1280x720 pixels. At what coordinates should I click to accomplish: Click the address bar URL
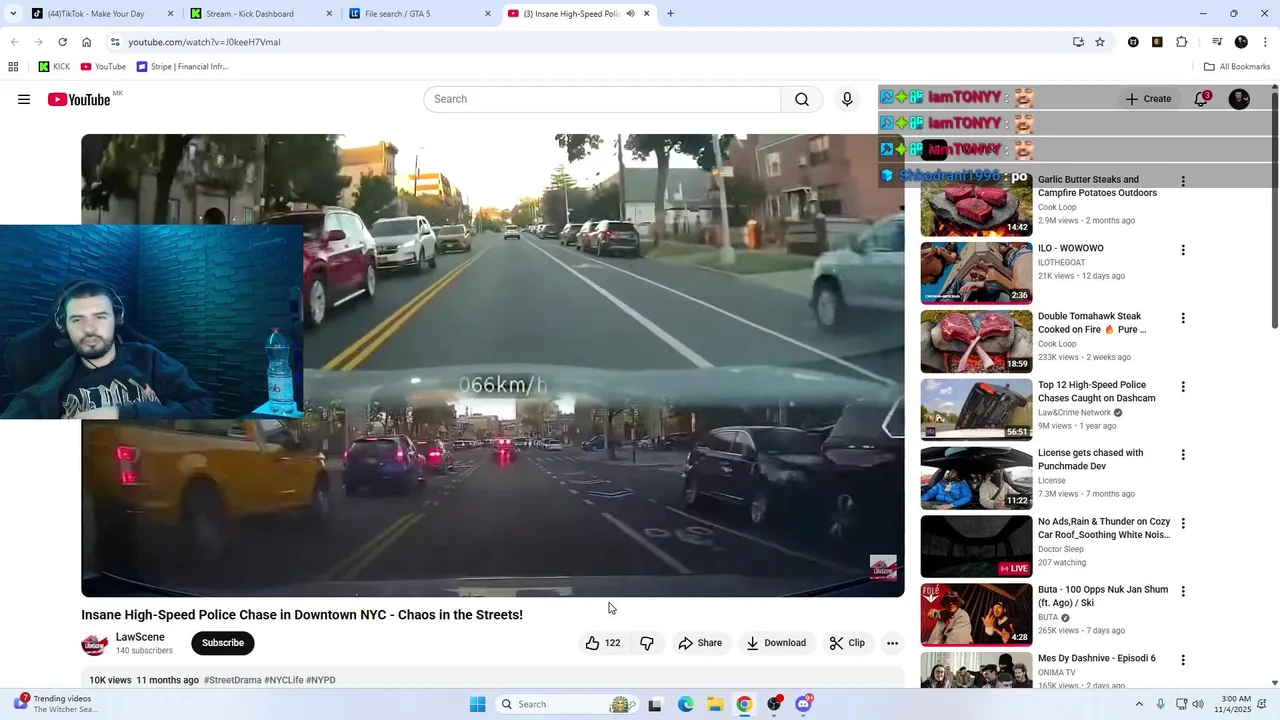pyautogui.click(x=204, y=42)
